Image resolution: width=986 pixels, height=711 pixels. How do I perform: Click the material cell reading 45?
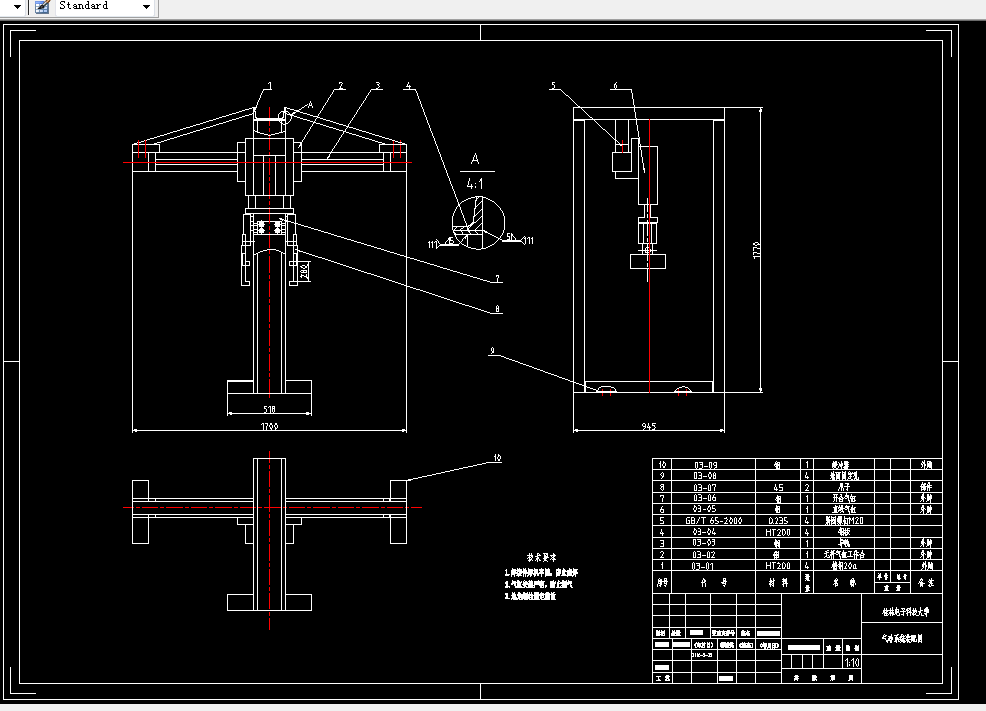[778, 487]
